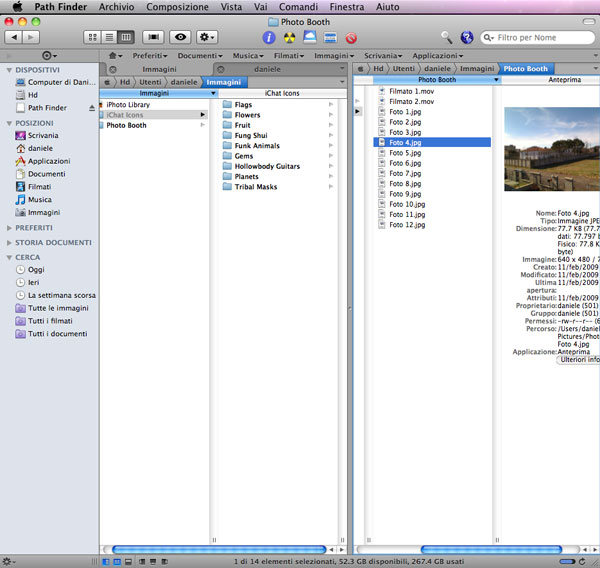Open the gear action menu in toolbar

click(207, 37)
